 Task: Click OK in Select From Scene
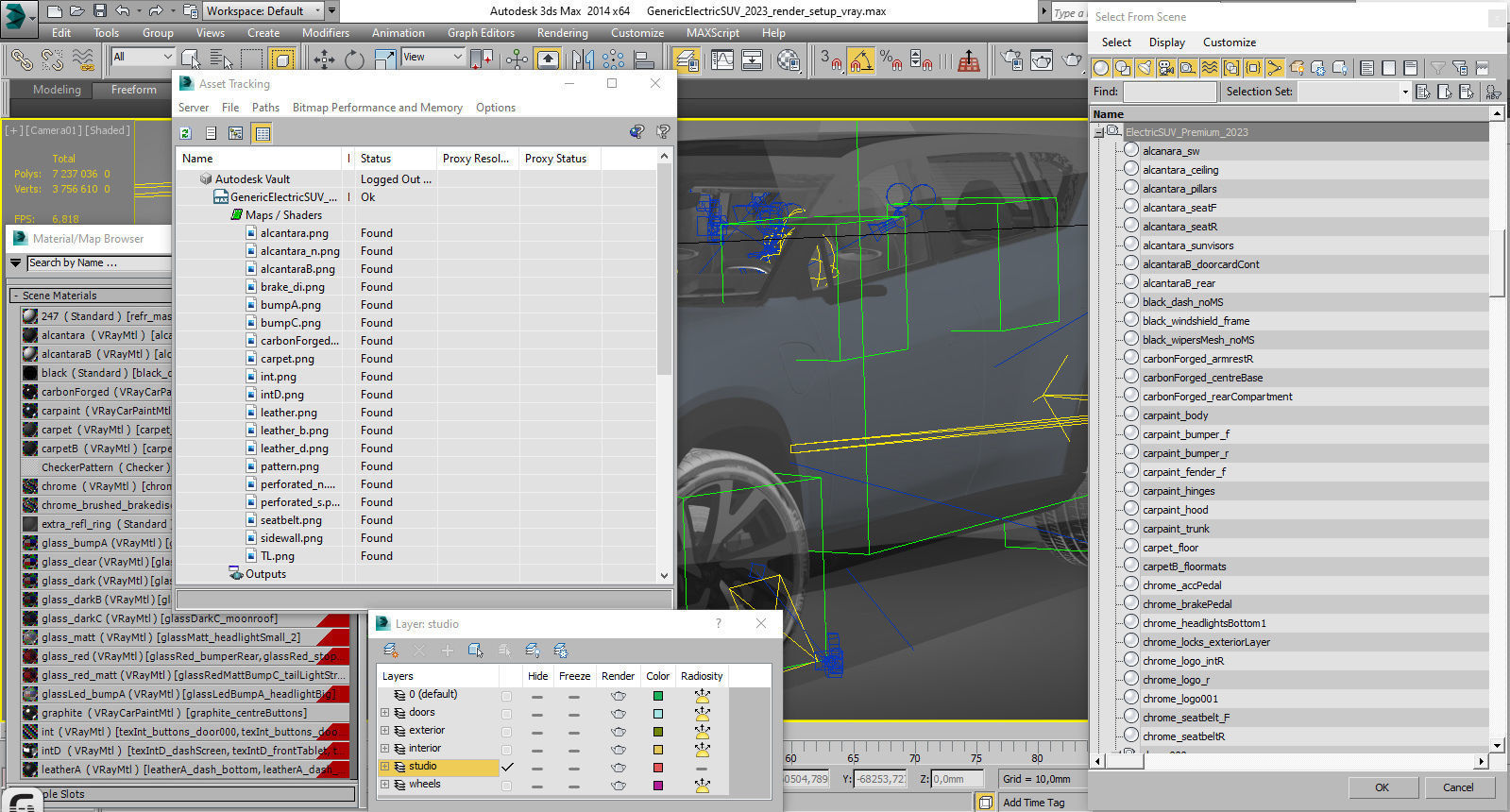tap(1382, 787)
